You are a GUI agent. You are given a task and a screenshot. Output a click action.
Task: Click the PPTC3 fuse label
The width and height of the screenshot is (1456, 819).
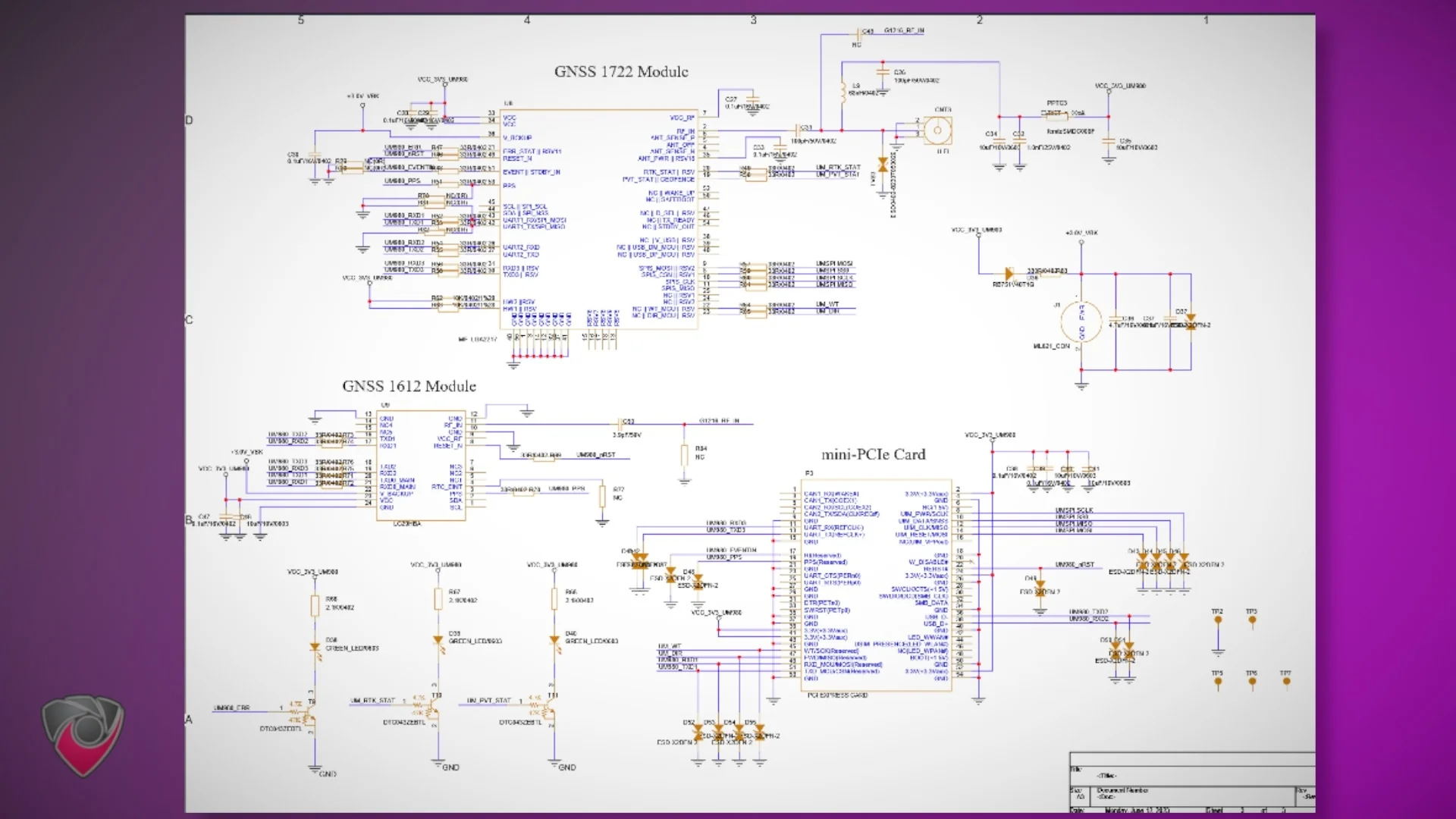coord(1057,103)
